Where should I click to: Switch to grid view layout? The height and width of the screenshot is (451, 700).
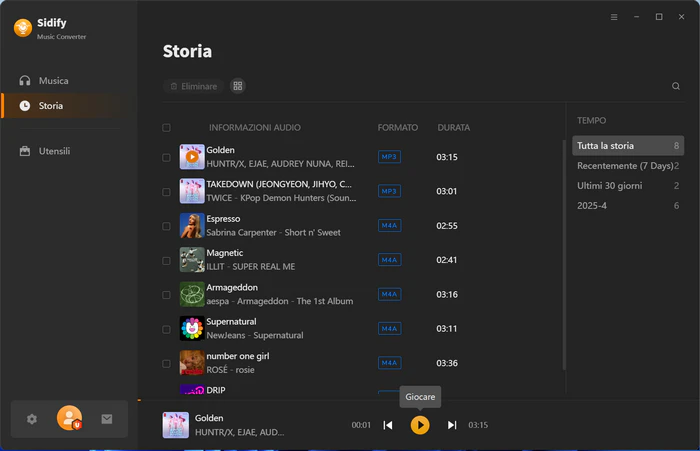(x=238, y=86)
